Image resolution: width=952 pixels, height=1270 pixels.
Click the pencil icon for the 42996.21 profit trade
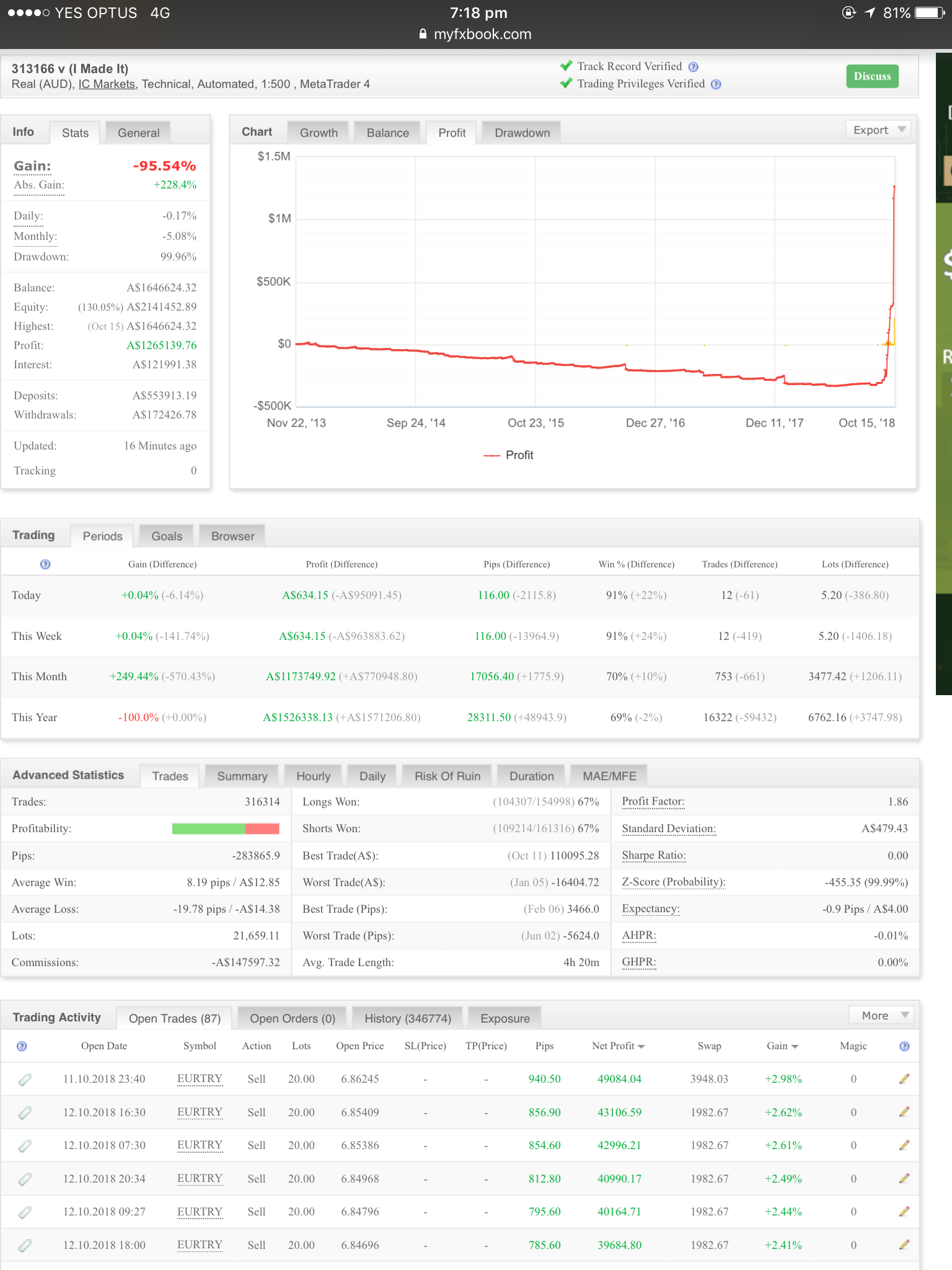[x=904, y=1145]
